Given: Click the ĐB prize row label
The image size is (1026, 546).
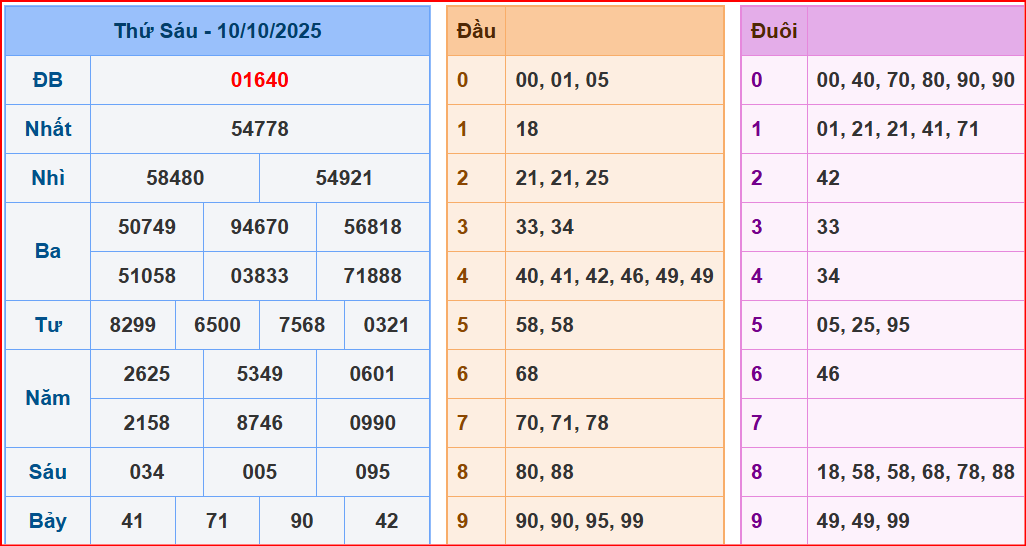Looking at the screenshot, I should [x=48, y=80].
